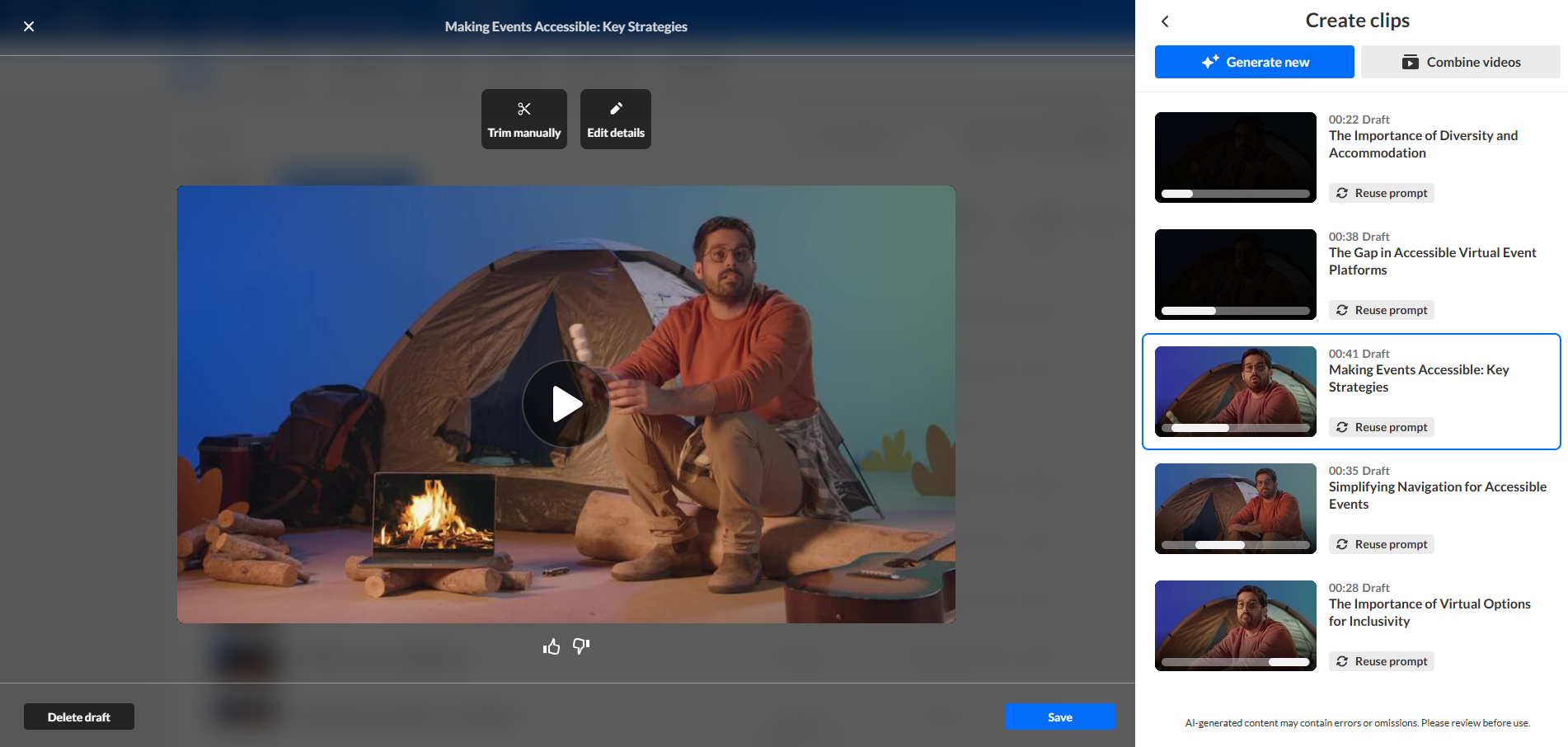Go back using the Create clips chevron
The image size is (1568, 747).
point(1165,21)
